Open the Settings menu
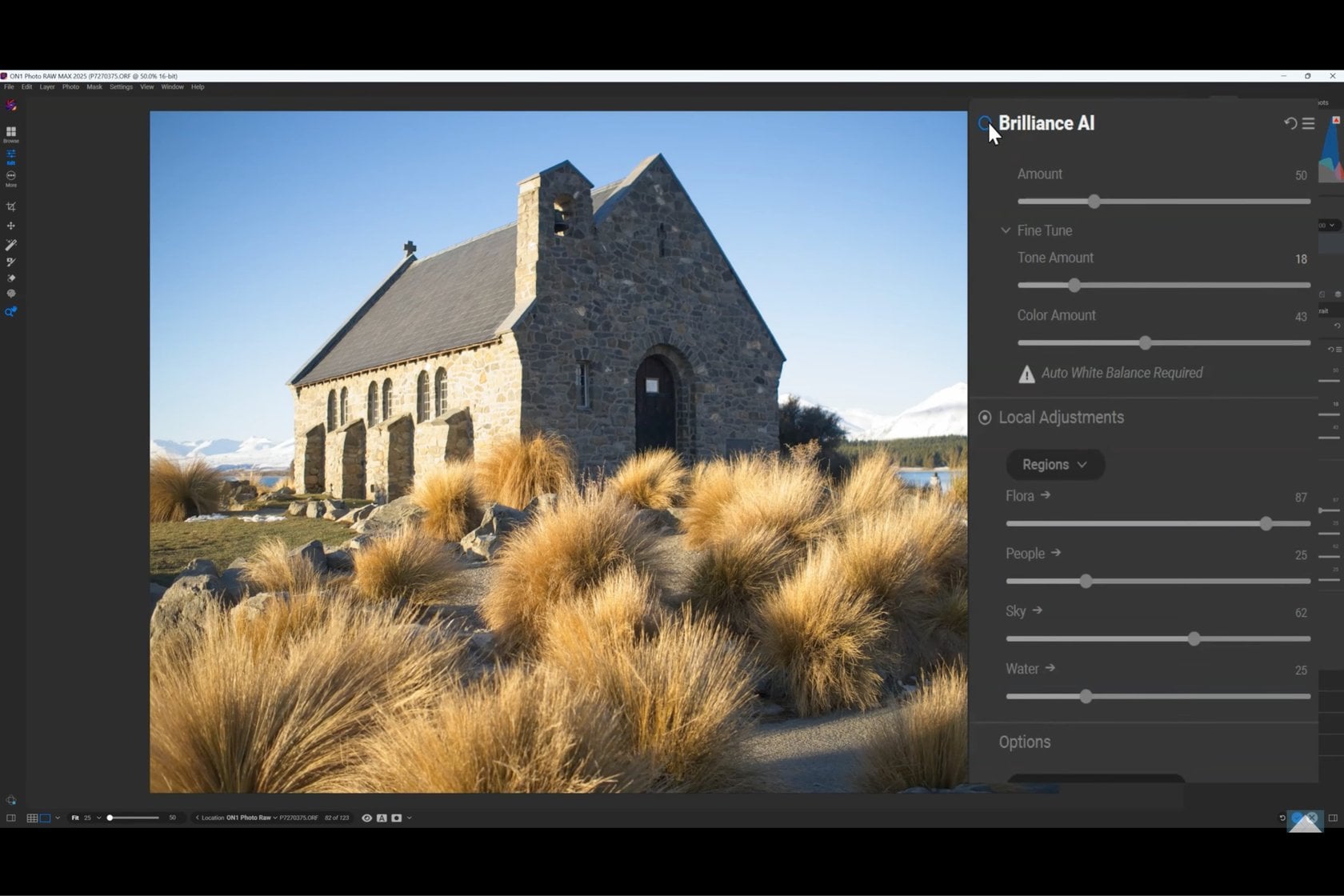 120,86
